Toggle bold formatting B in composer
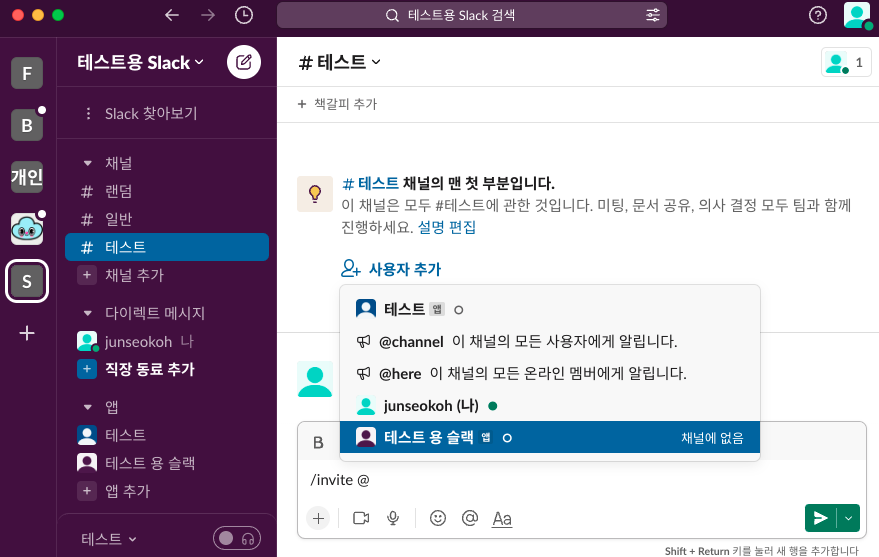The height and width of the screenshot is (557, 879). point(318,443)
